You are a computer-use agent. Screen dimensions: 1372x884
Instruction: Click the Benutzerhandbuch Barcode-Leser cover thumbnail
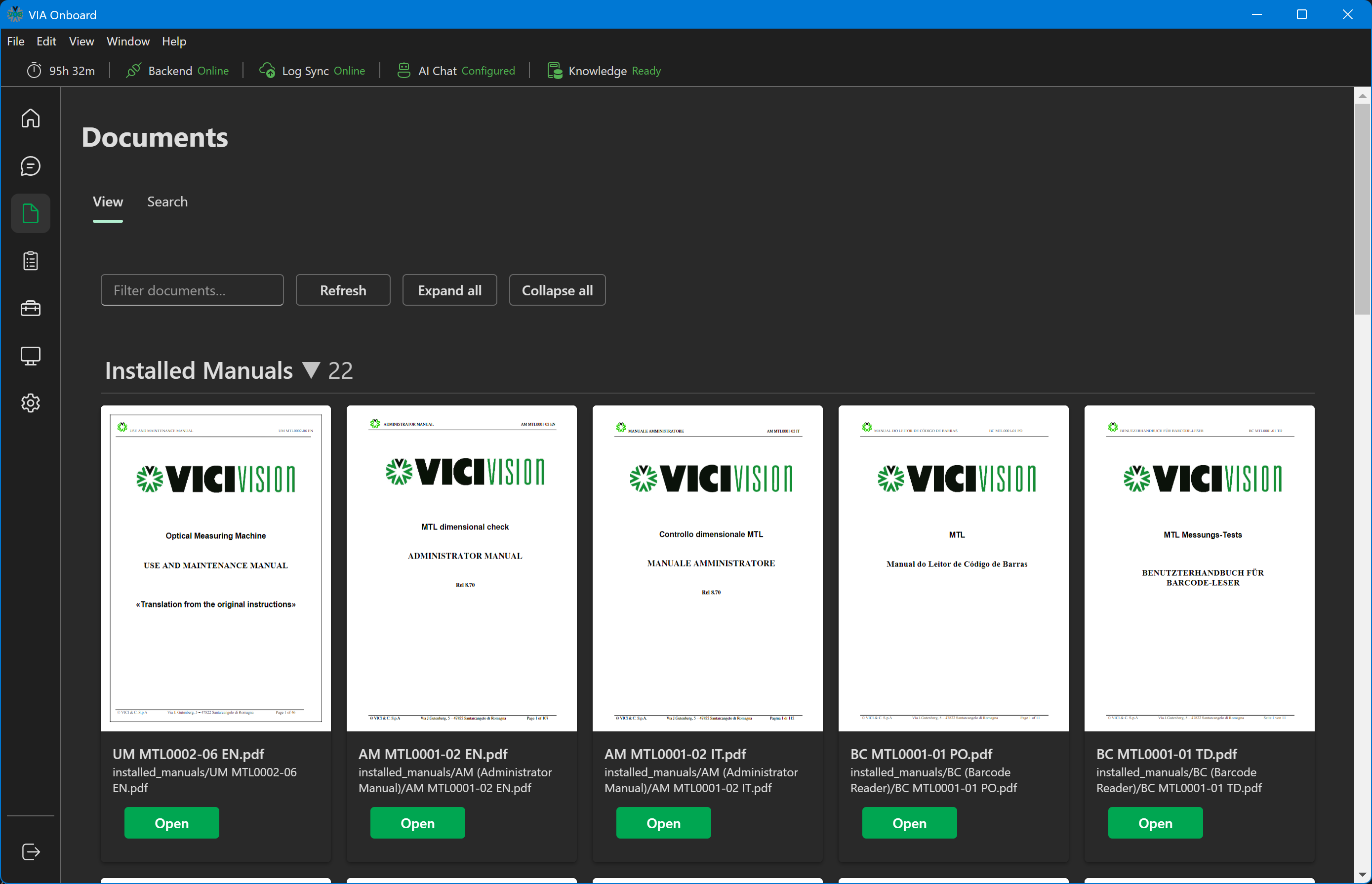(x=1199, y=568)
